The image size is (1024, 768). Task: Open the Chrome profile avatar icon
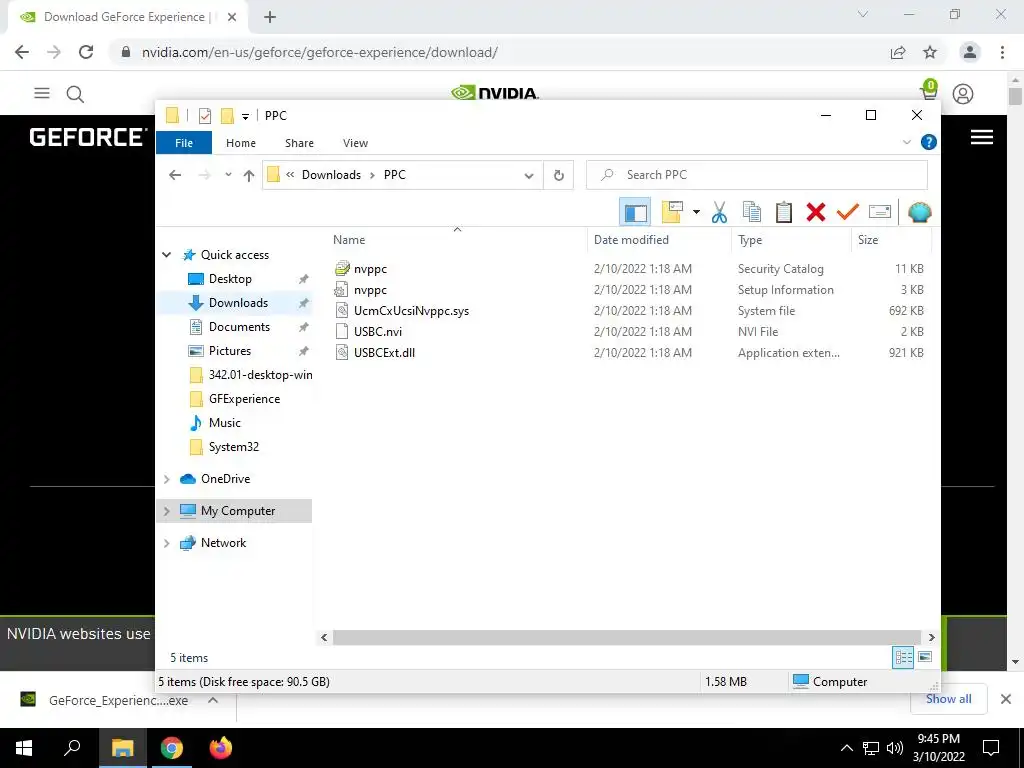(970, 52)
